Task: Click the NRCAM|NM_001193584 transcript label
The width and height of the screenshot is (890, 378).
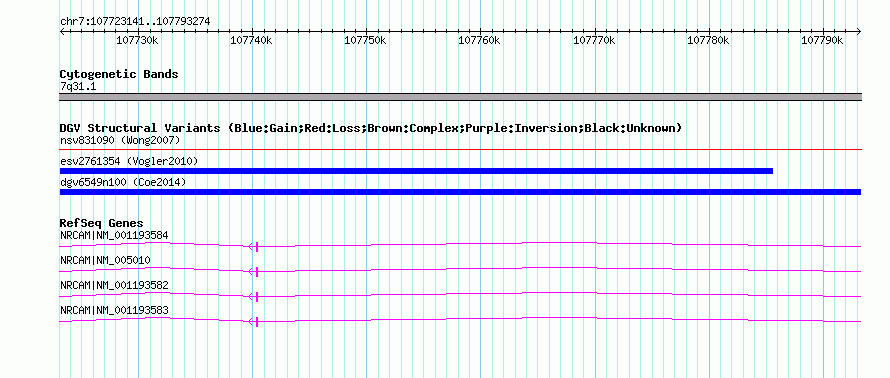Action: click(x=114, y=235)
